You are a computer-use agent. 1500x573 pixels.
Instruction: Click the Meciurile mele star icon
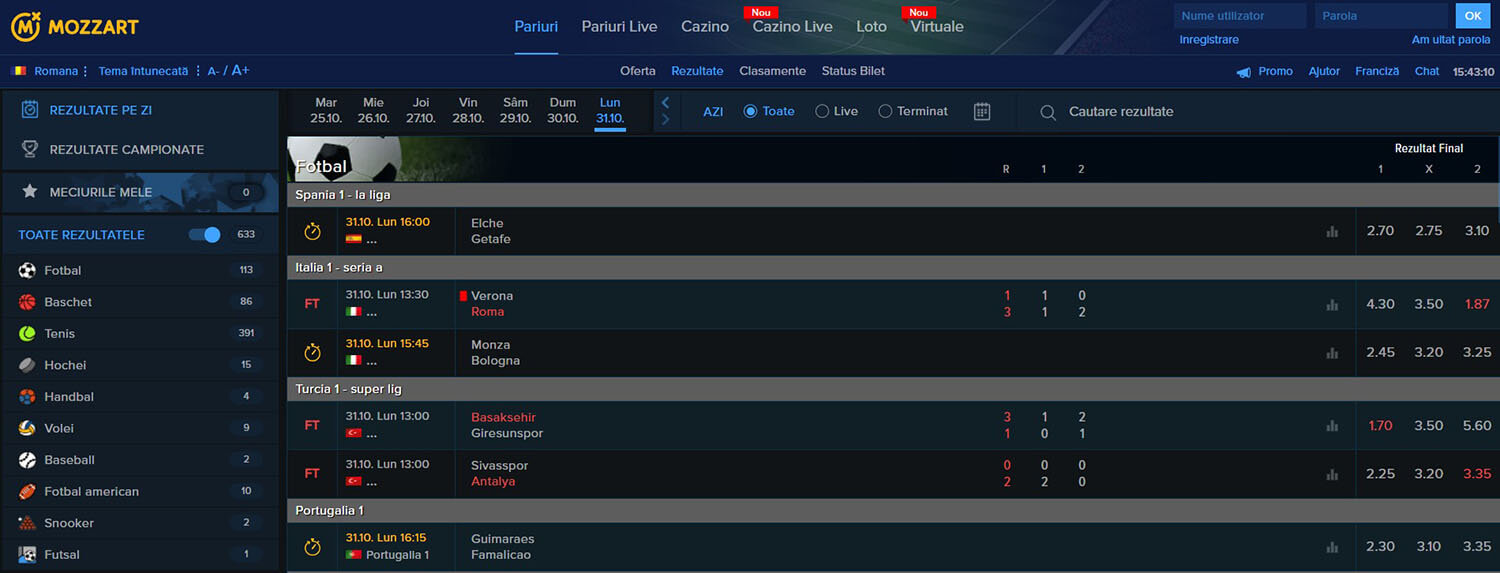pos(30,191)
